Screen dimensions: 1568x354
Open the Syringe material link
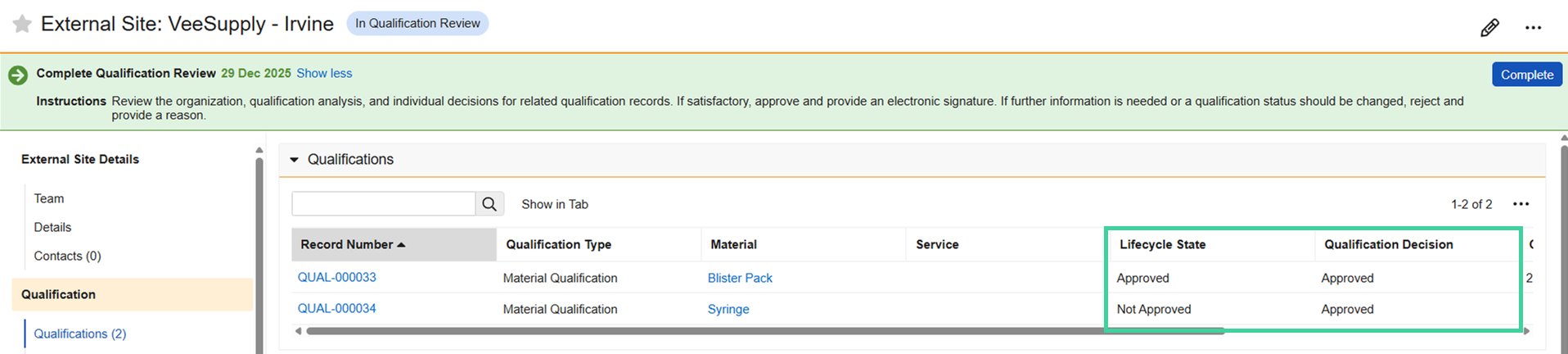pos(728,310)
